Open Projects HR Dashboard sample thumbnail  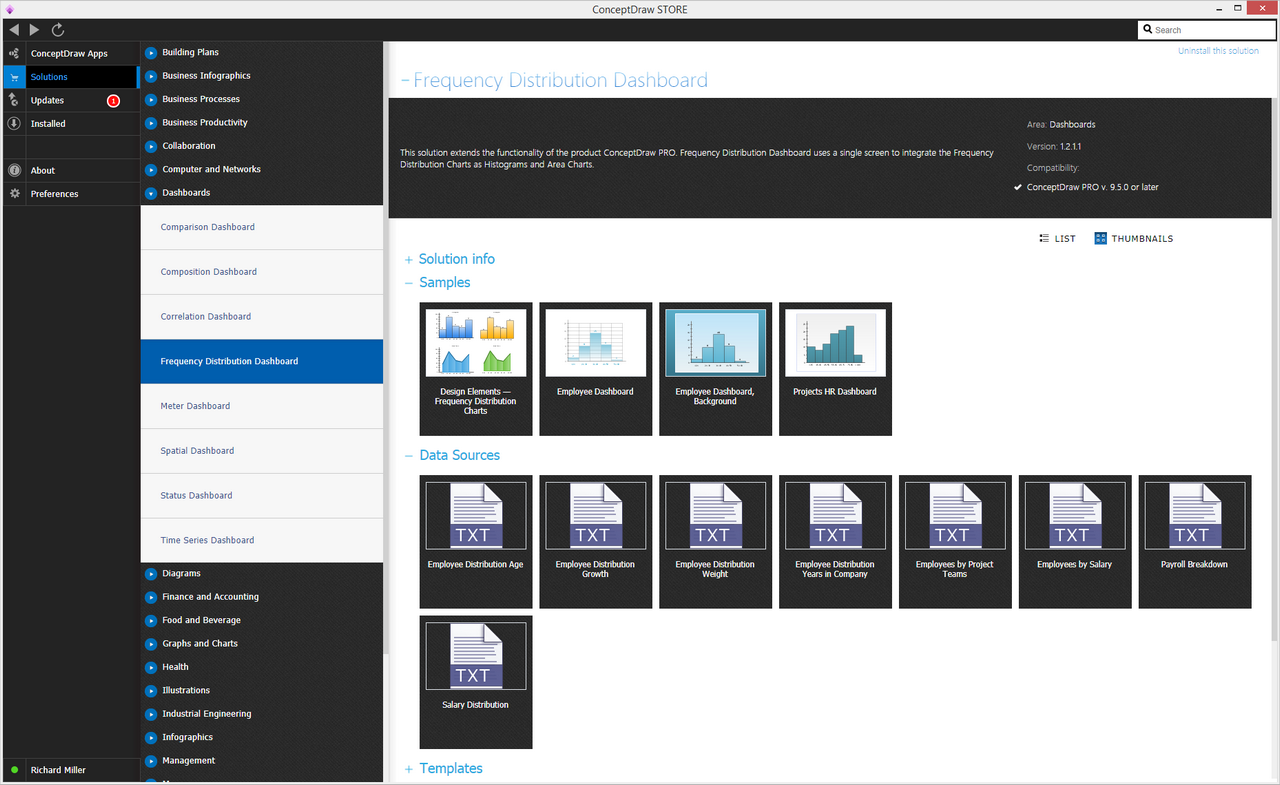click(x=835, y=369)
